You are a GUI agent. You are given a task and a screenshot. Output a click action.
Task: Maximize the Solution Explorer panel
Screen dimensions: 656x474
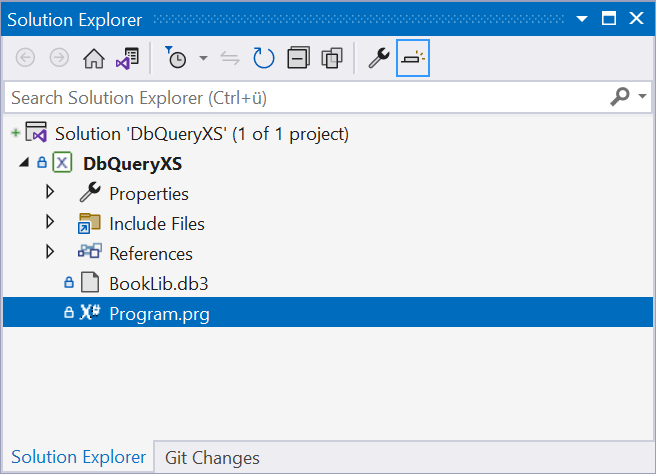click(x=609, y=18)
